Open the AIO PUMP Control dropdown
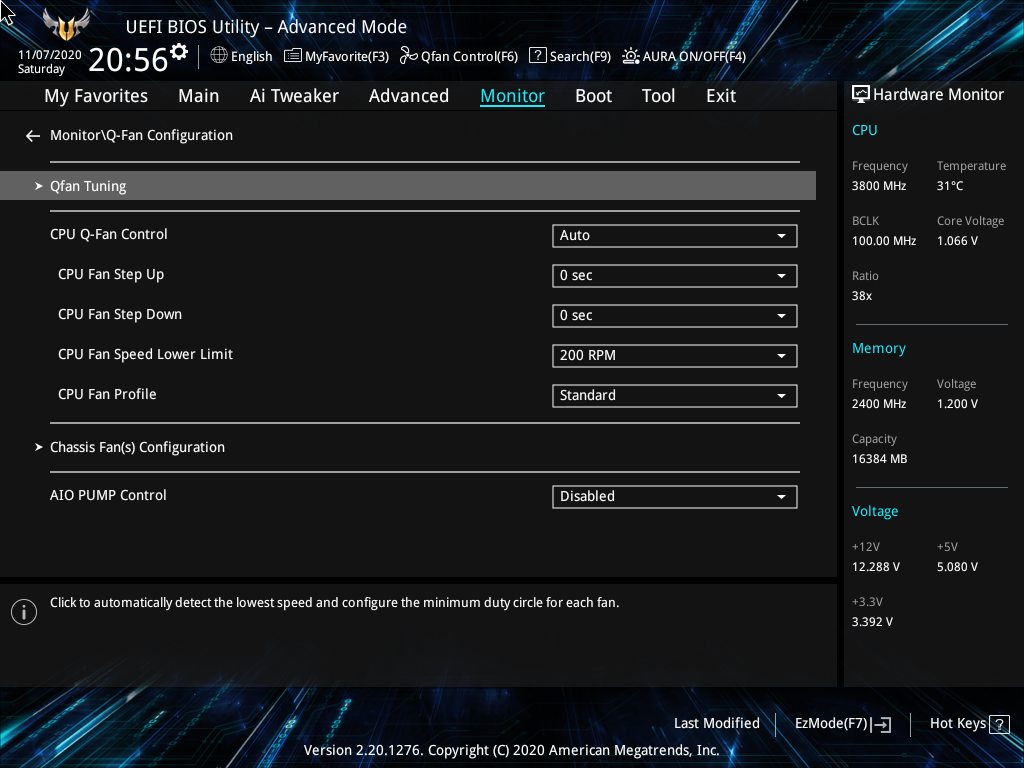 tap(675, 496)
